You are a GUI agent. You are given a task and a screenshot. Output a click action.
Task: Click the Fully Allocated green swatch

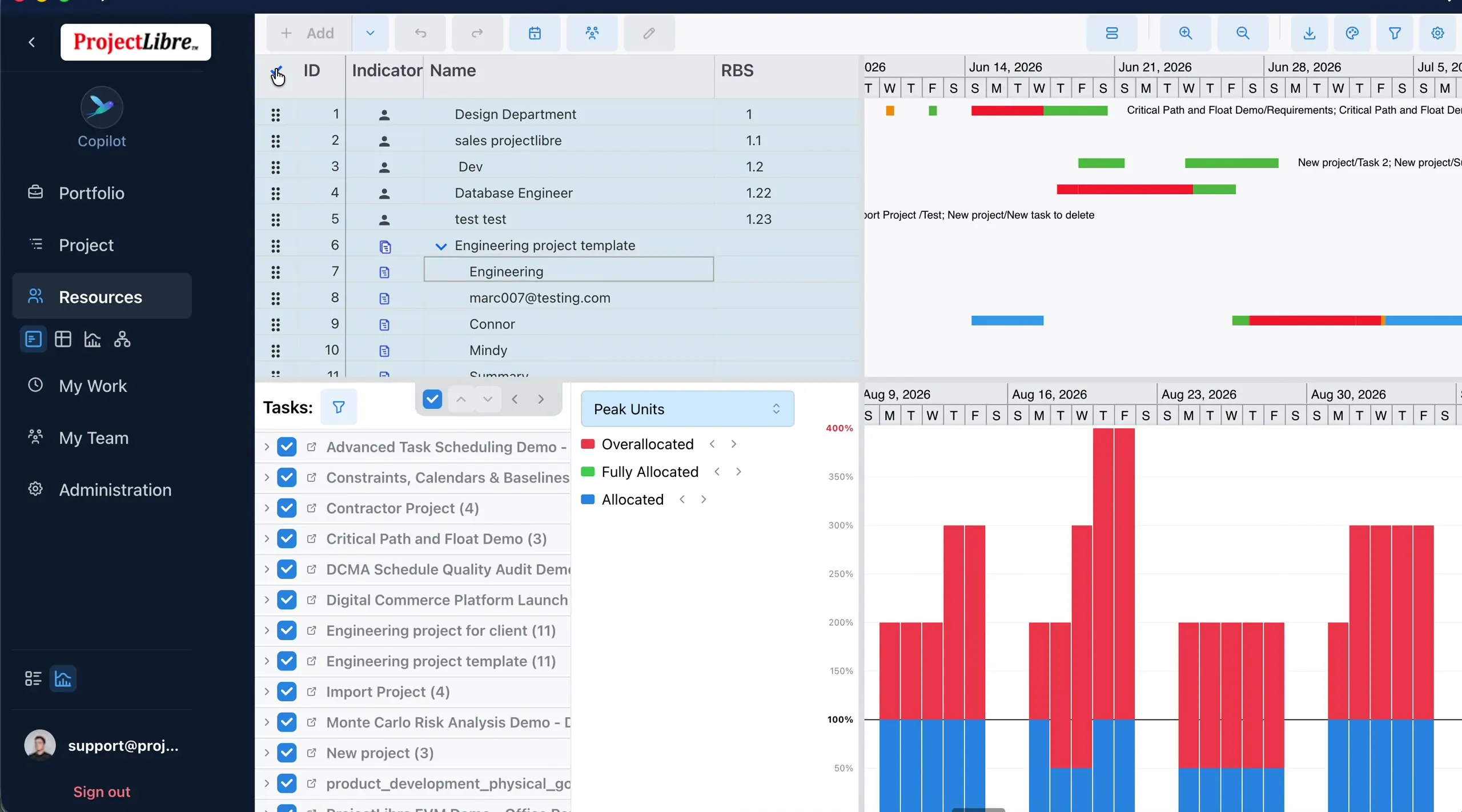[588, 472]
